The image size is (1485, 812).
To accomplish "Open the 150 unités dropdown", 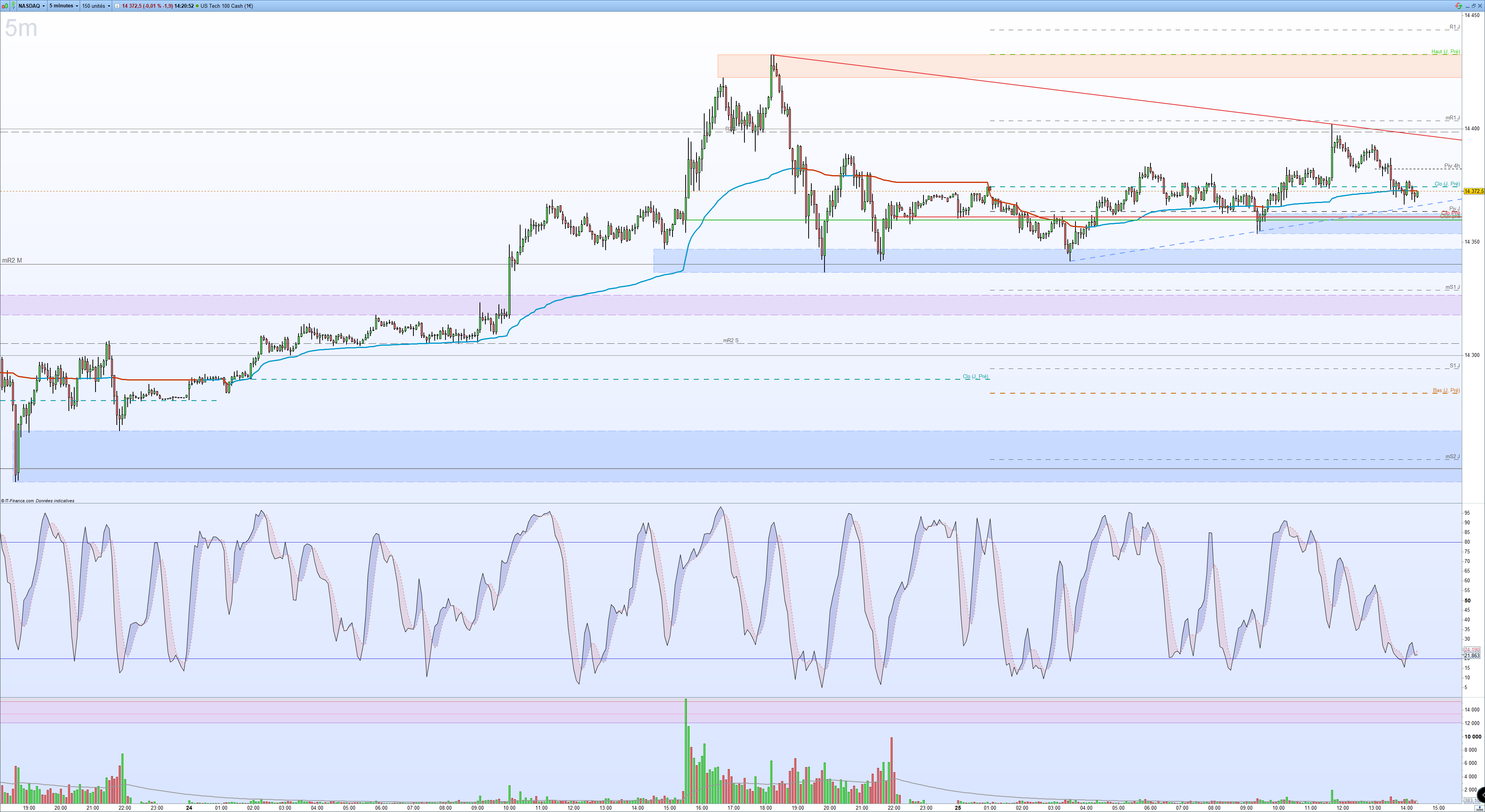I will click(96, 6).
